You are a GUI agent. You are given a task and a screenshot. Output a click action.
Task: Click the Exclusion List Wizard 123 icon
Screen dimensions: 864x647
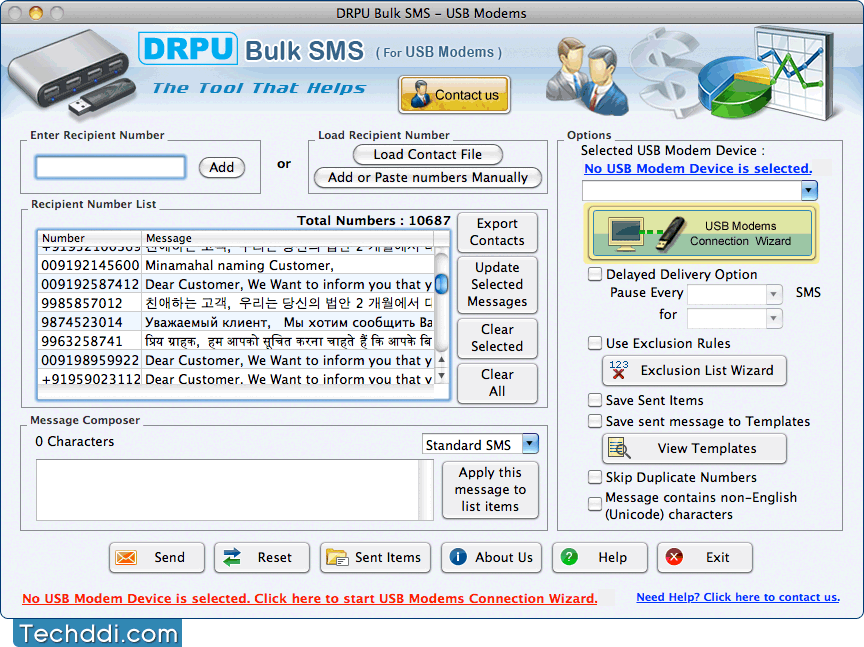tap(619, 370)
